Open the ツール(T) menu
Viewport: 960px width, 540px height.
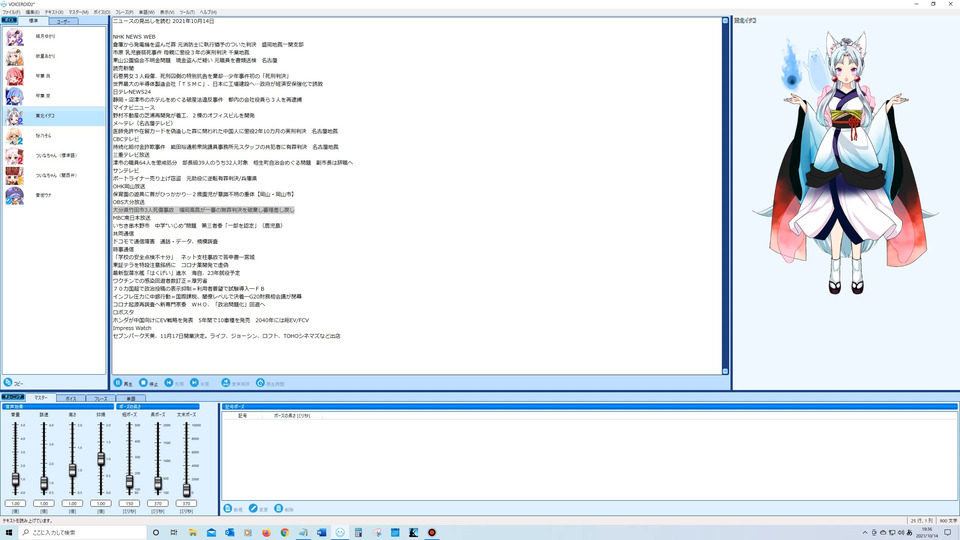tap(187, 12)
